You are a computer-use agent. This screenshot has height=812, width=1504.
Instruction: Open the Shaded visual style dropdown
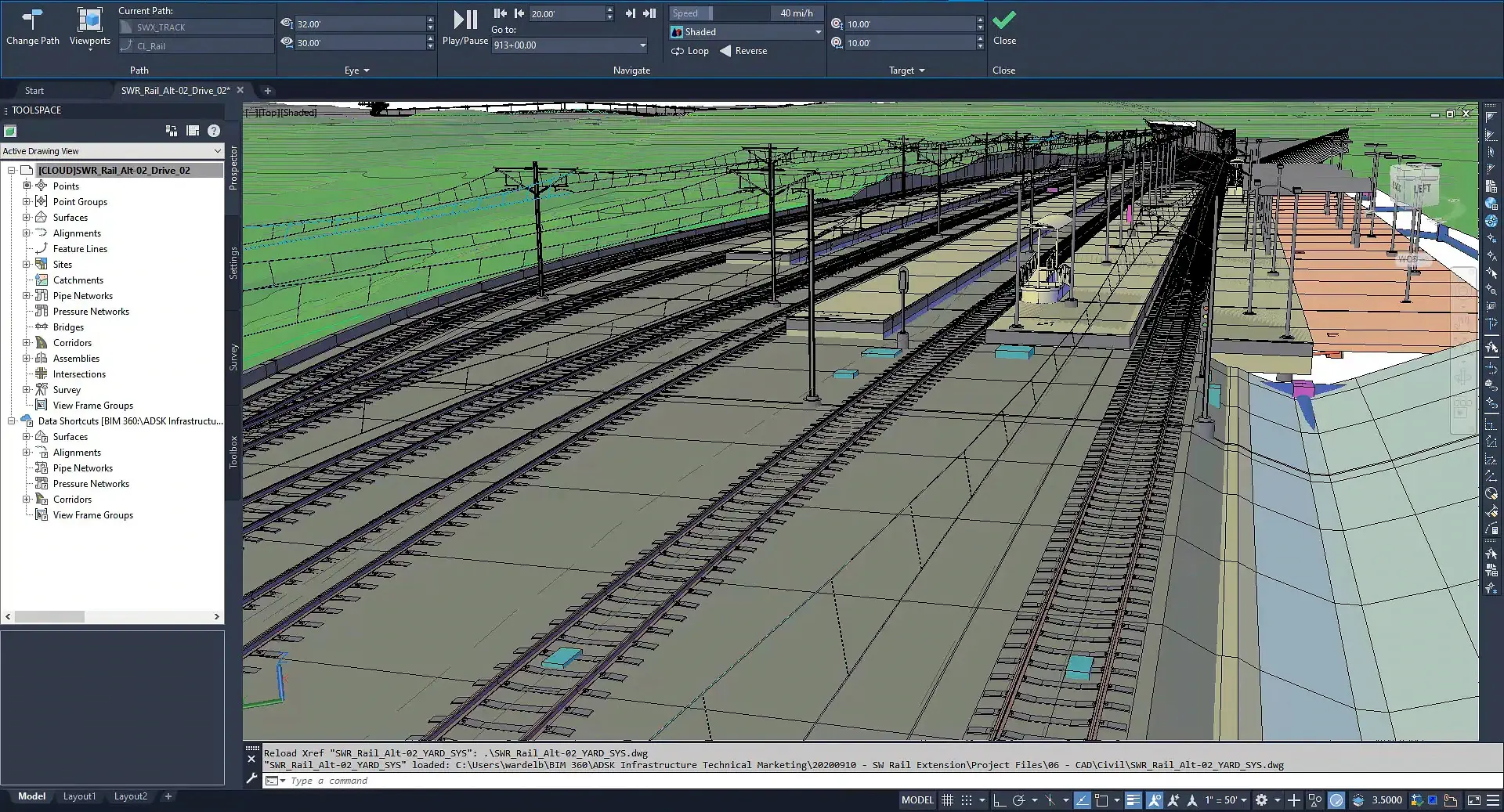(818, 32)
